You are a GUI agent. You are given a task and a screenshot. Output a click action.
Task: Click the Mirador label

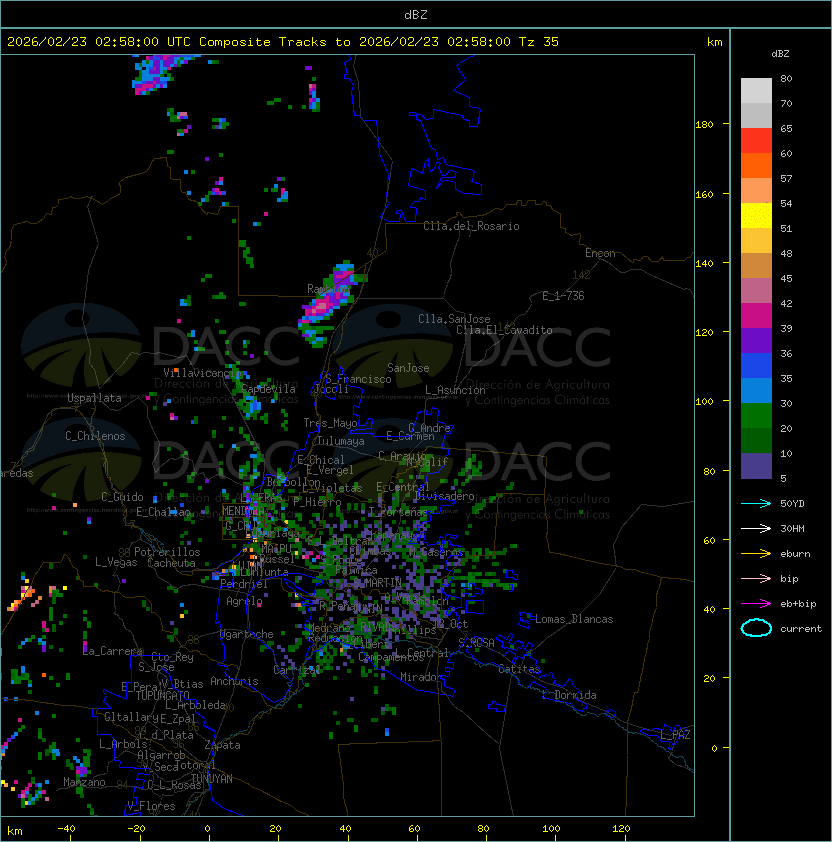pos(422,677)
